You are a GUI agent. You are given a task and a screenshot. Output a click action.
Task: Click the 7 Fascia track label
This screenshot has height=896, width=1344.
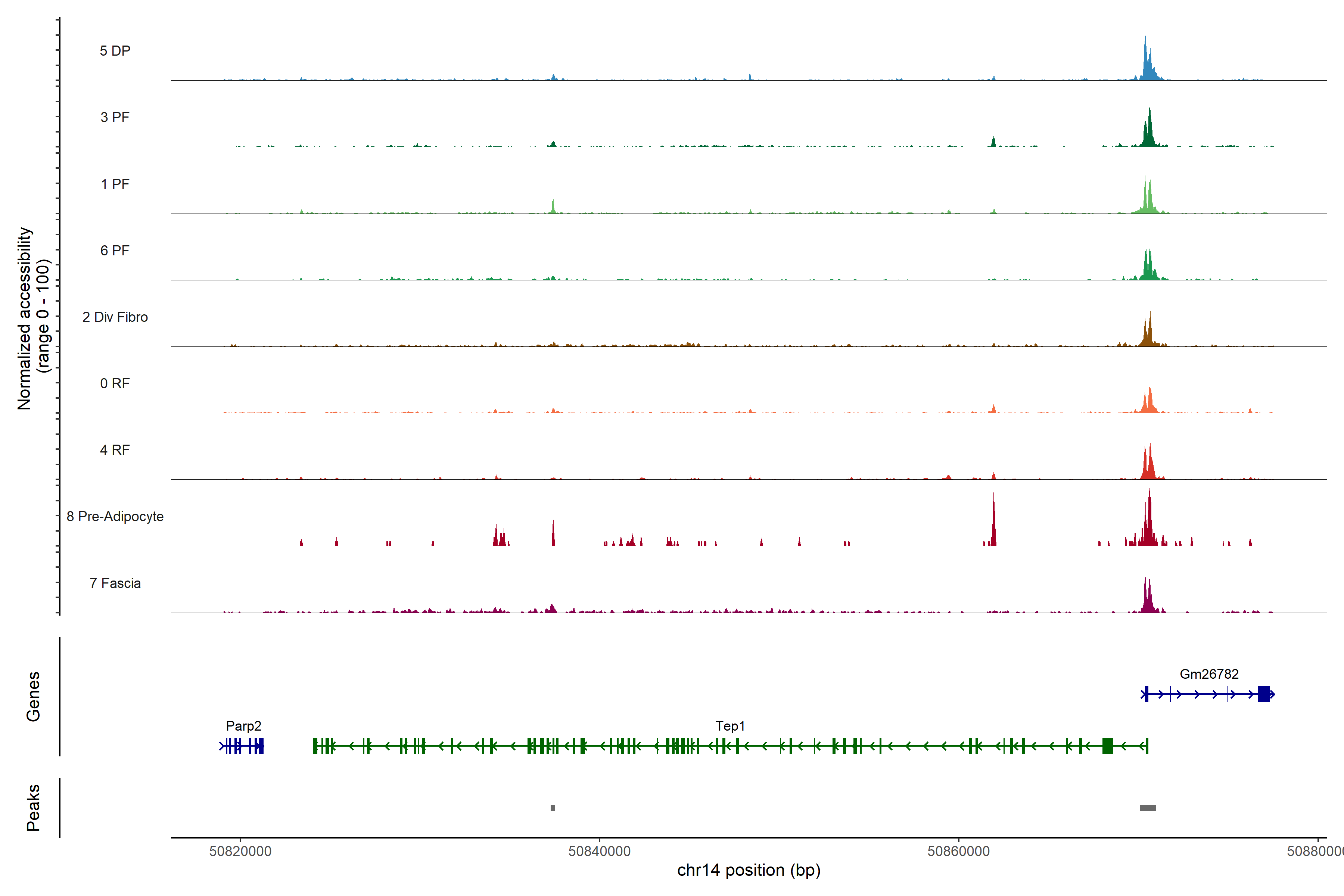click(115, 583)
